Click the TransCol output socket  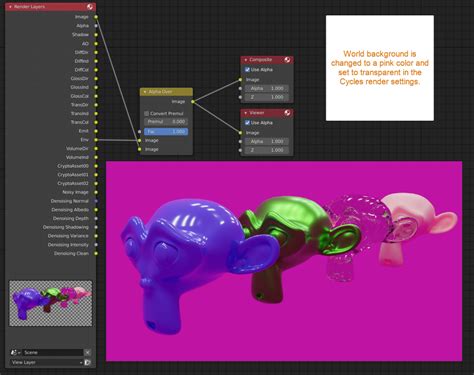click(96, 122)
